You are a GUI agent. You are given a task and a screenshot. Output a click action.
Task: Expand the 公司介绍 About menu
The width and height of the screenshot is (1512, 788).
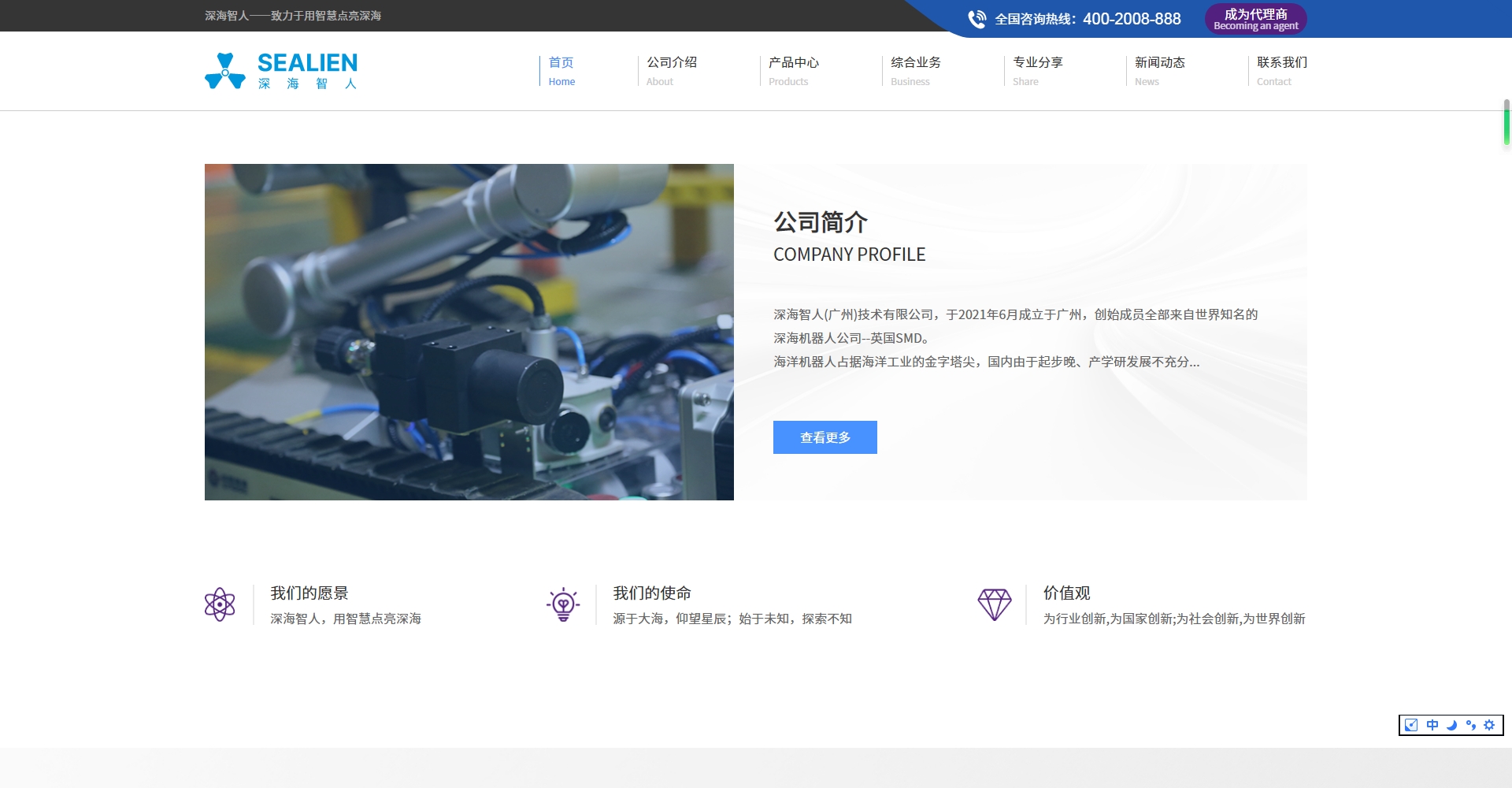[x=672, y=70]
